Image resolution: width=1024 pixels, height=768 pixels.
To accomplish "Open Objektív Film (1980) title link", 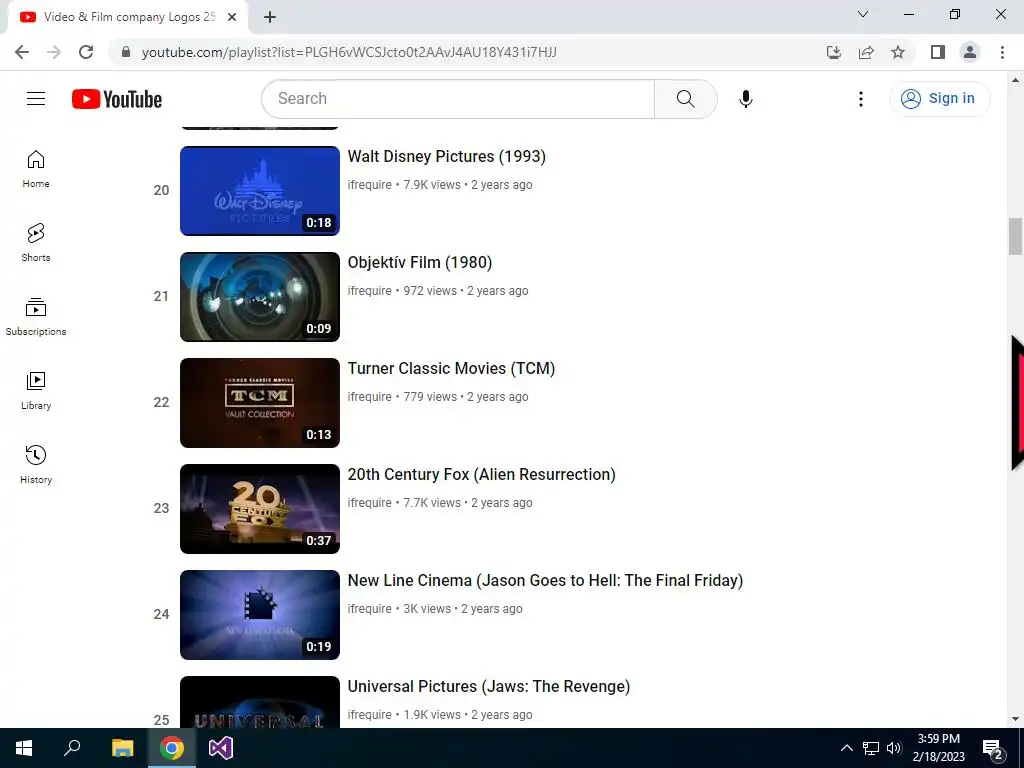I will [420, 263].
